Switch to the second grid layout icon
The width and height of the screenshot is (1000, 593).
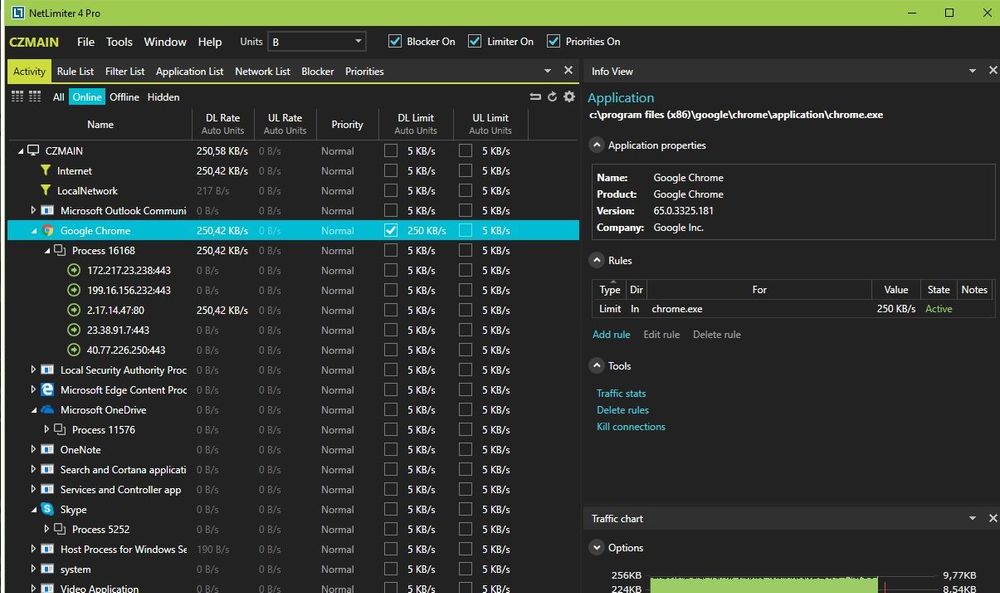pos(35,96)
